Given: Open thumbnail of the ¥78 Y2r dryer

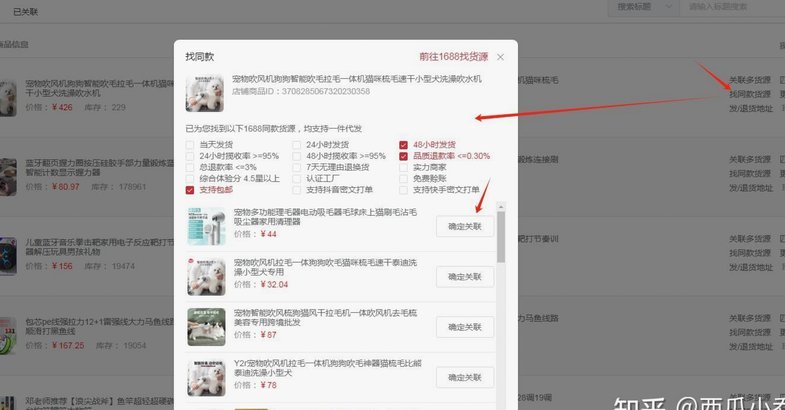Looking at the screenshot, I should tap(206, 377).
